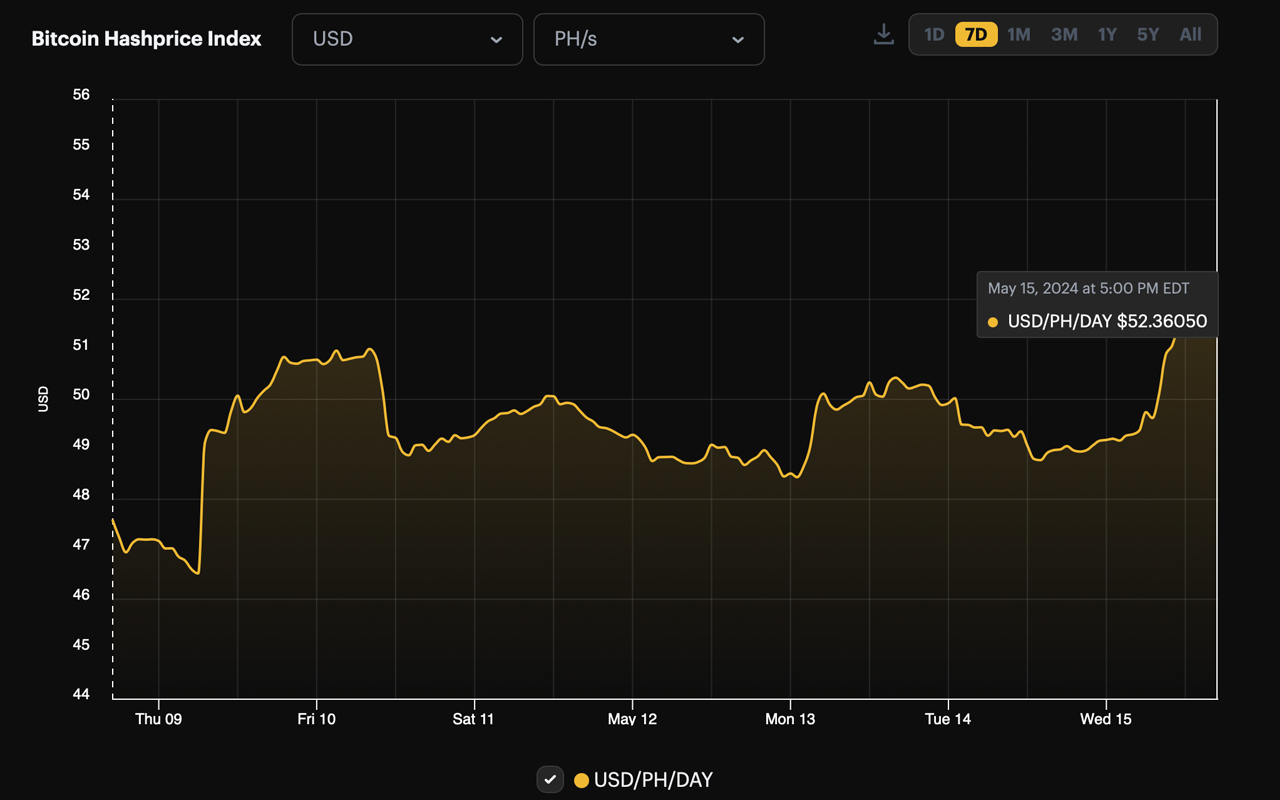Expand the chevron in the PH/s selector
Screen dimensions: 1280x800
tap(738, 40)
